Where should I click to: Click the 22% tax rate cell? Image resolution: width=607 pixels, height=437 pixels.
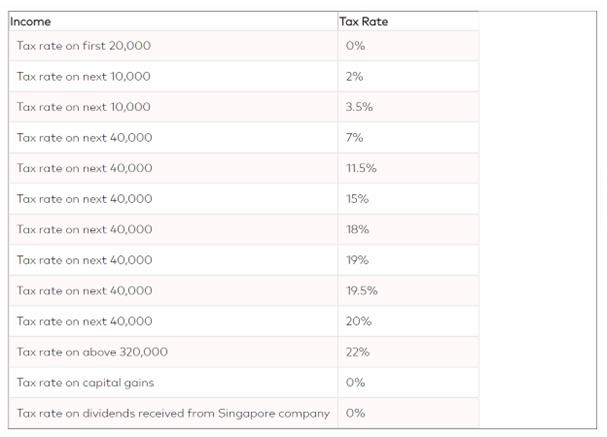358,352
